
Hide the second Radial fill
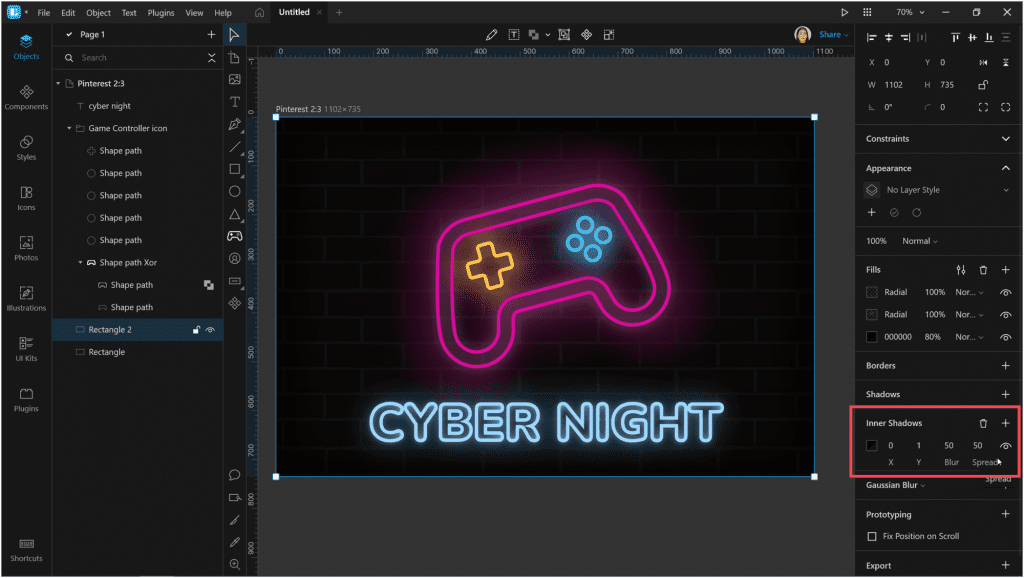click(1006, 315)
